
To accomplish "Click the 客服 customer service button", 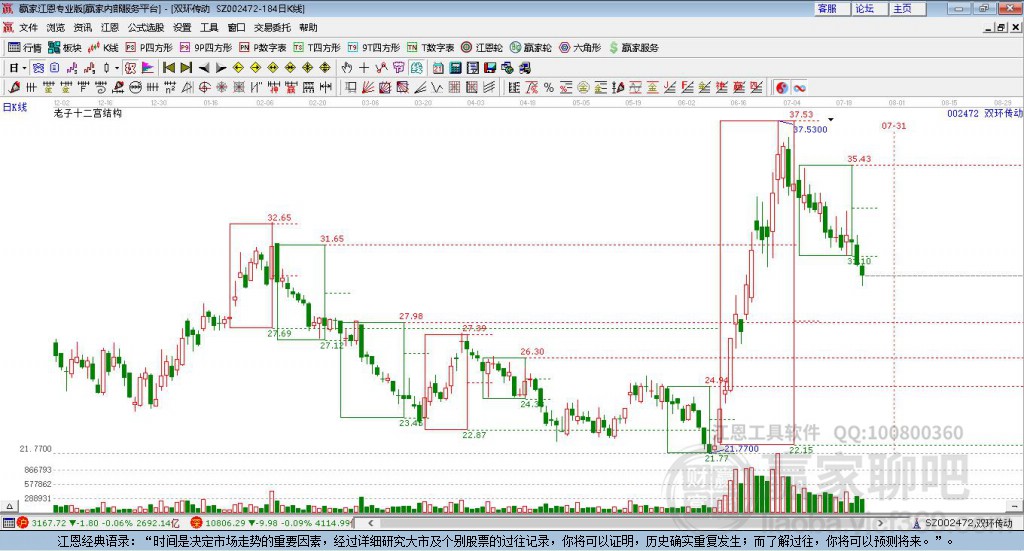I will click(832, 8).
